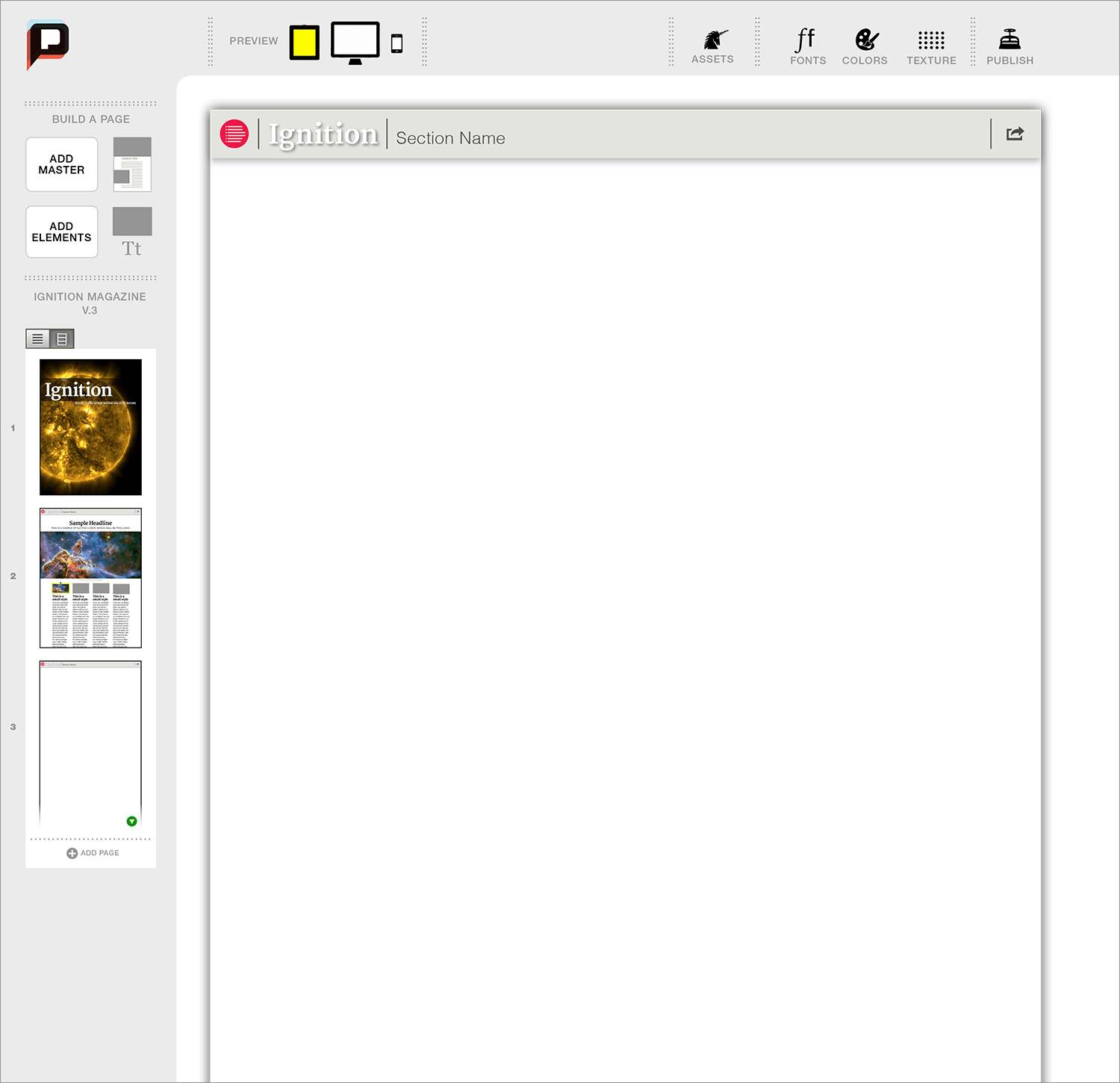This screenshot has width=1120, height=1083.
Task: Switch page list to stacked rows view
Action: 62,339
